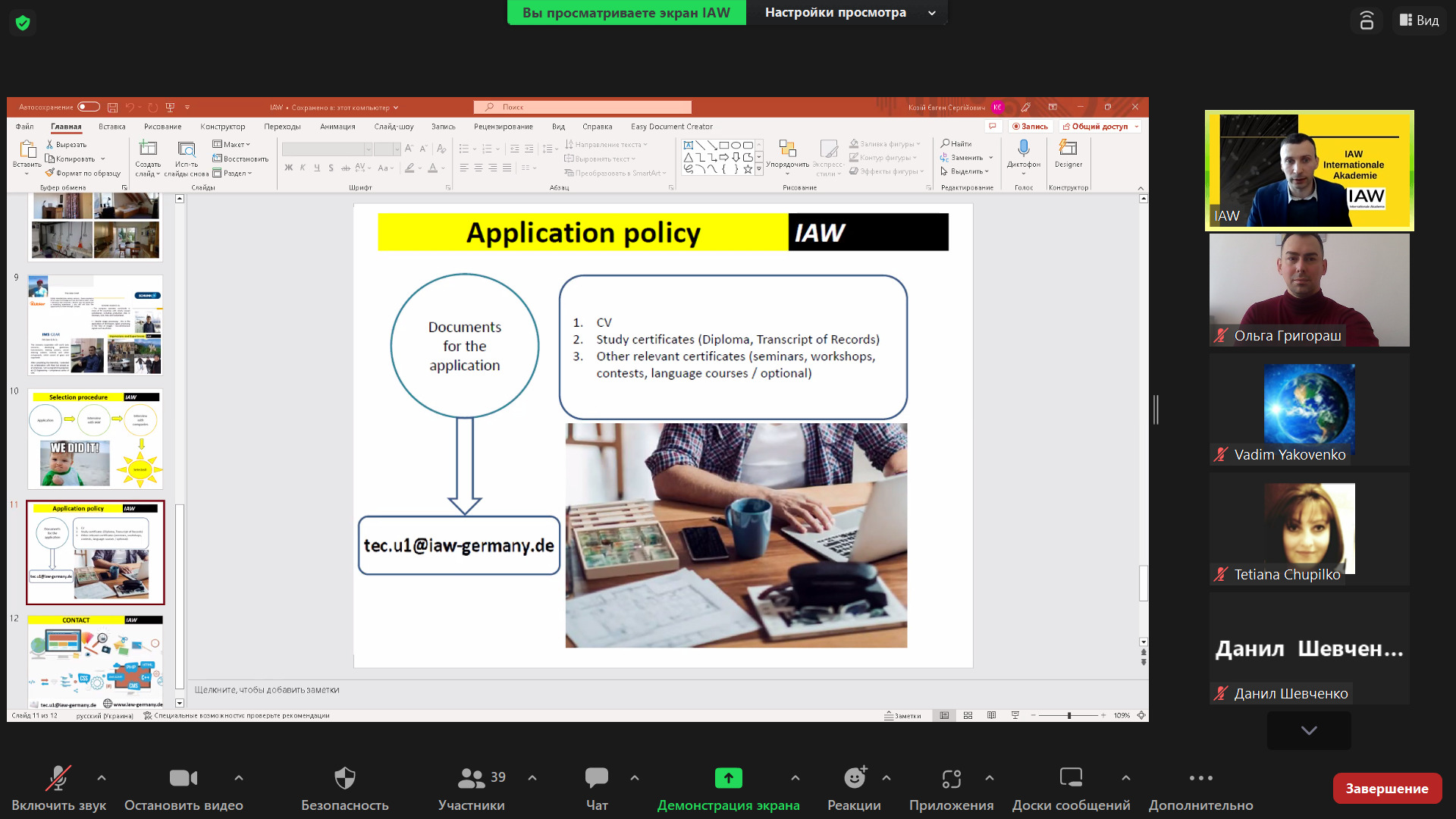Expand video options arrow next to Остановить видео
Viewport: 1456px width, 819px height.
tap(239, 778)
